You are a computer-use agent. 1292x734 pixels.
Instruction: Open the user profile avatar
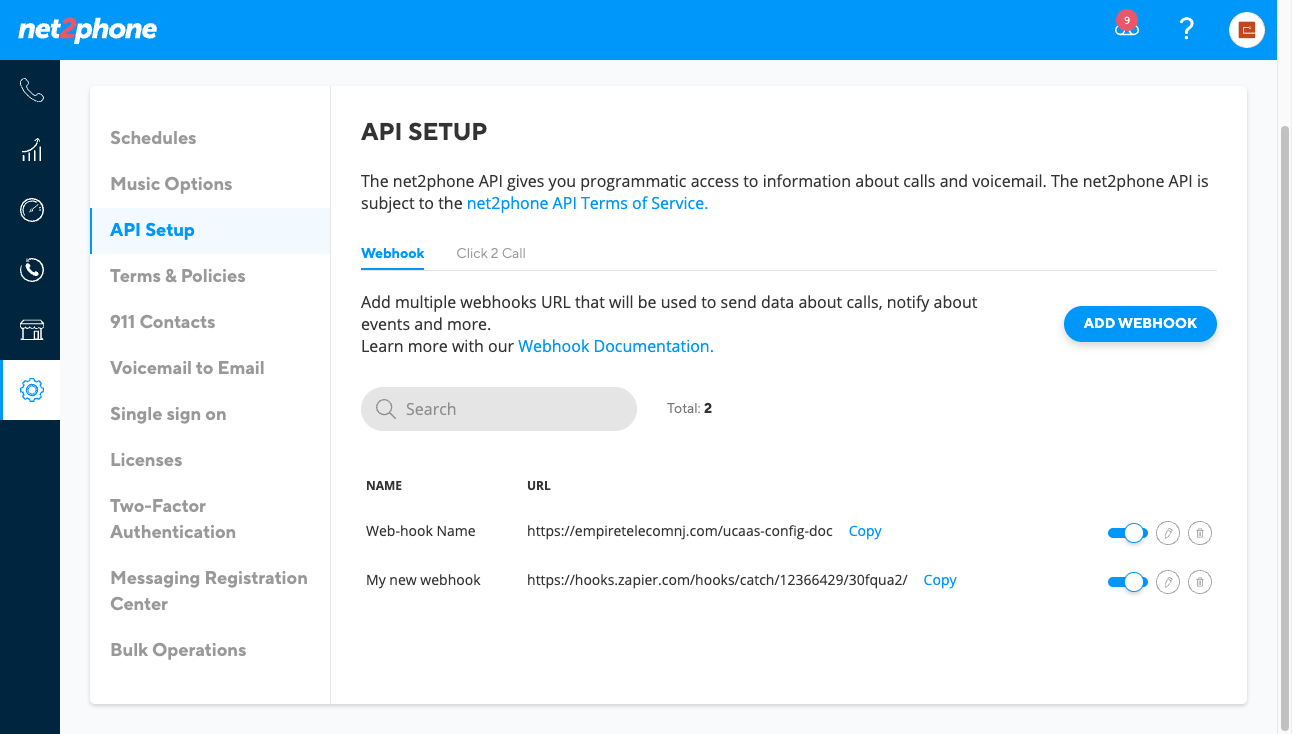1247,30
